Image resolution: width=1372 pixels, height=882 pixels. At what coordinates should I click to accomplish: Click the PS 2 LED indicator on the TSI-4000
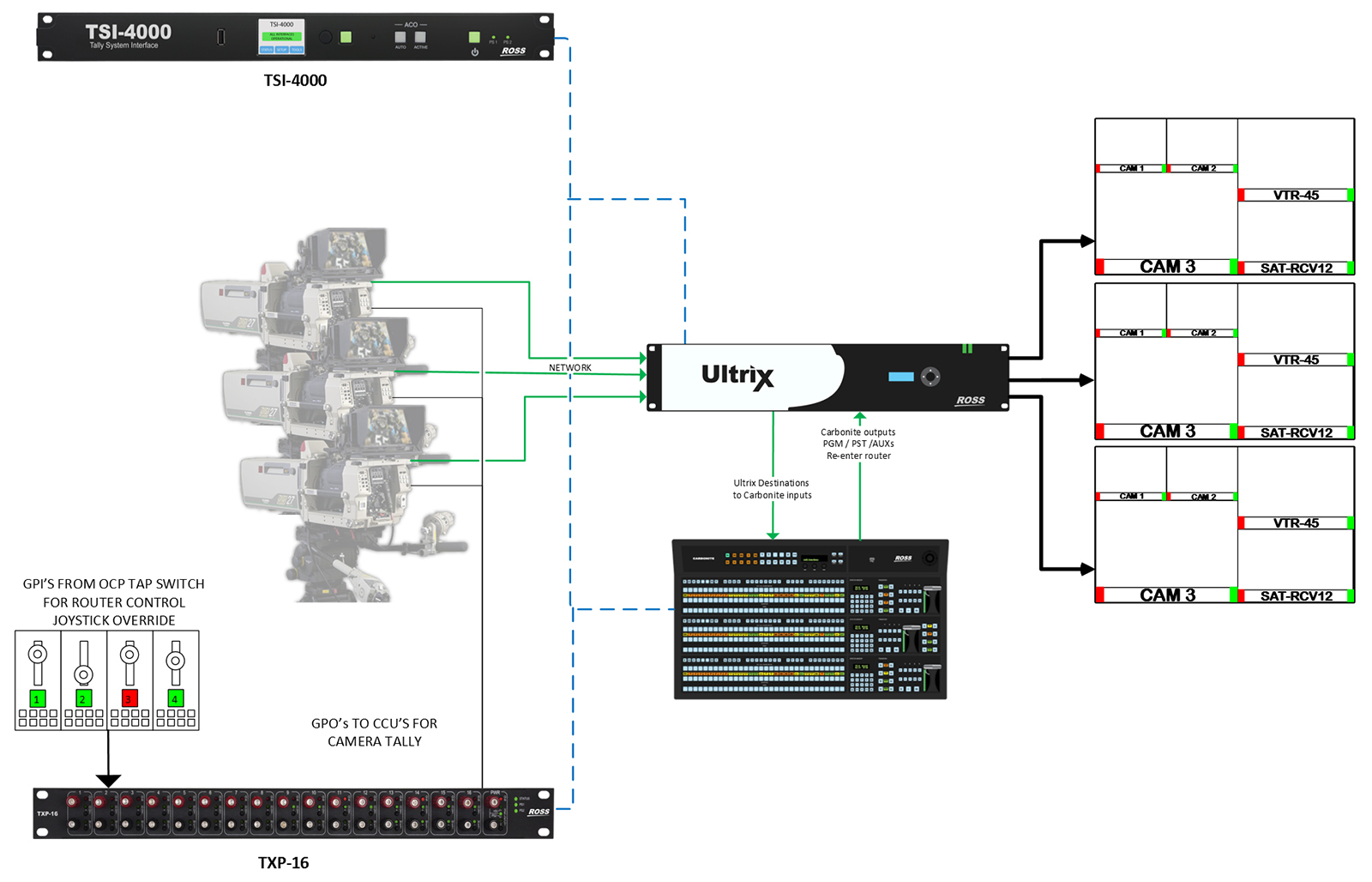click(508, 37)
